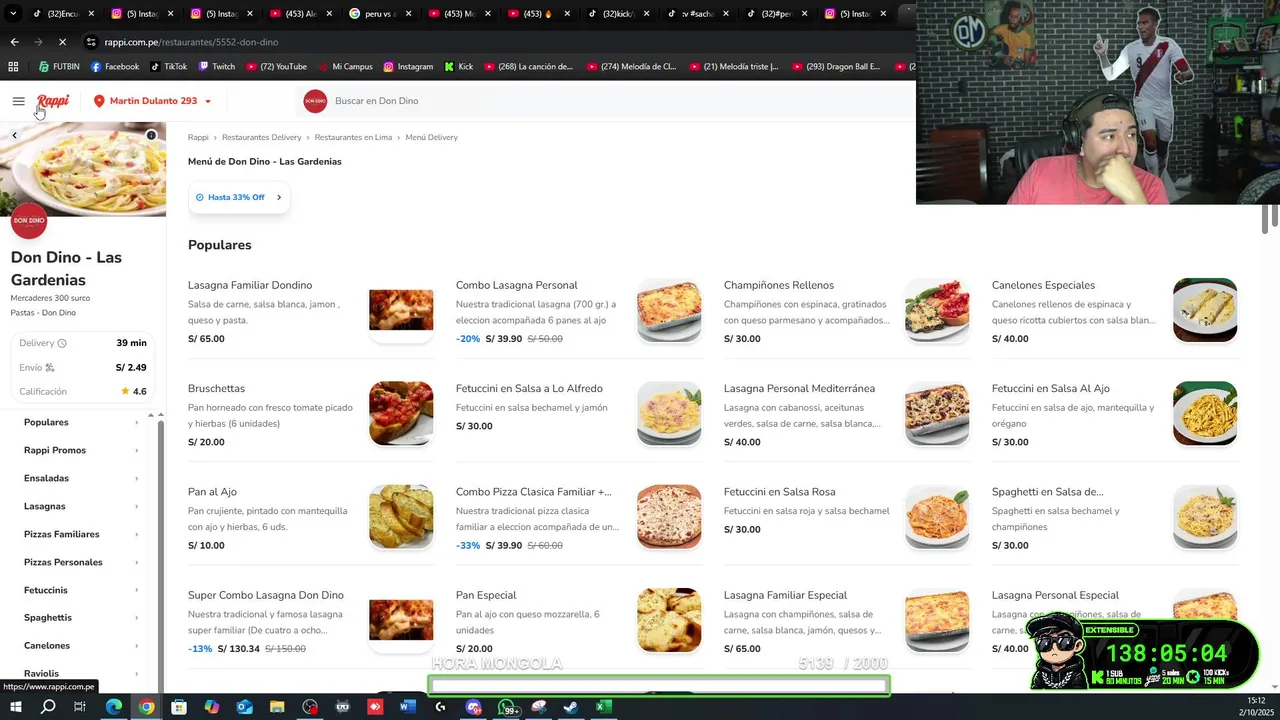1280x720 pixels.
Task: Expand the Fetuccinis category
Action: click(x=81, y=590)
